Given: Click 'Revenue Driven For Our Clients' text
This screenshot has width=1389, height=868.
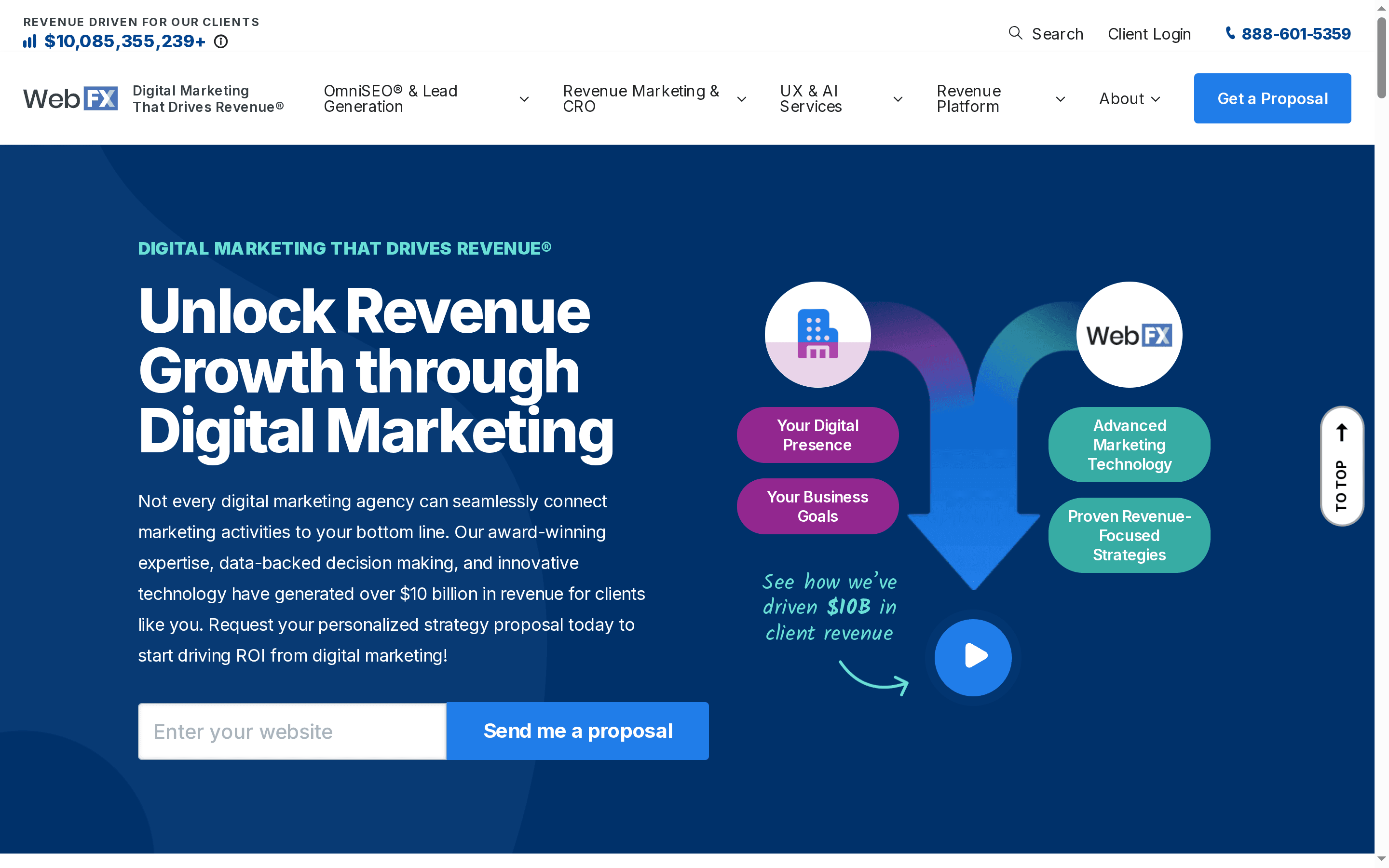Looking at the screenshot, I should coord(141,22).
